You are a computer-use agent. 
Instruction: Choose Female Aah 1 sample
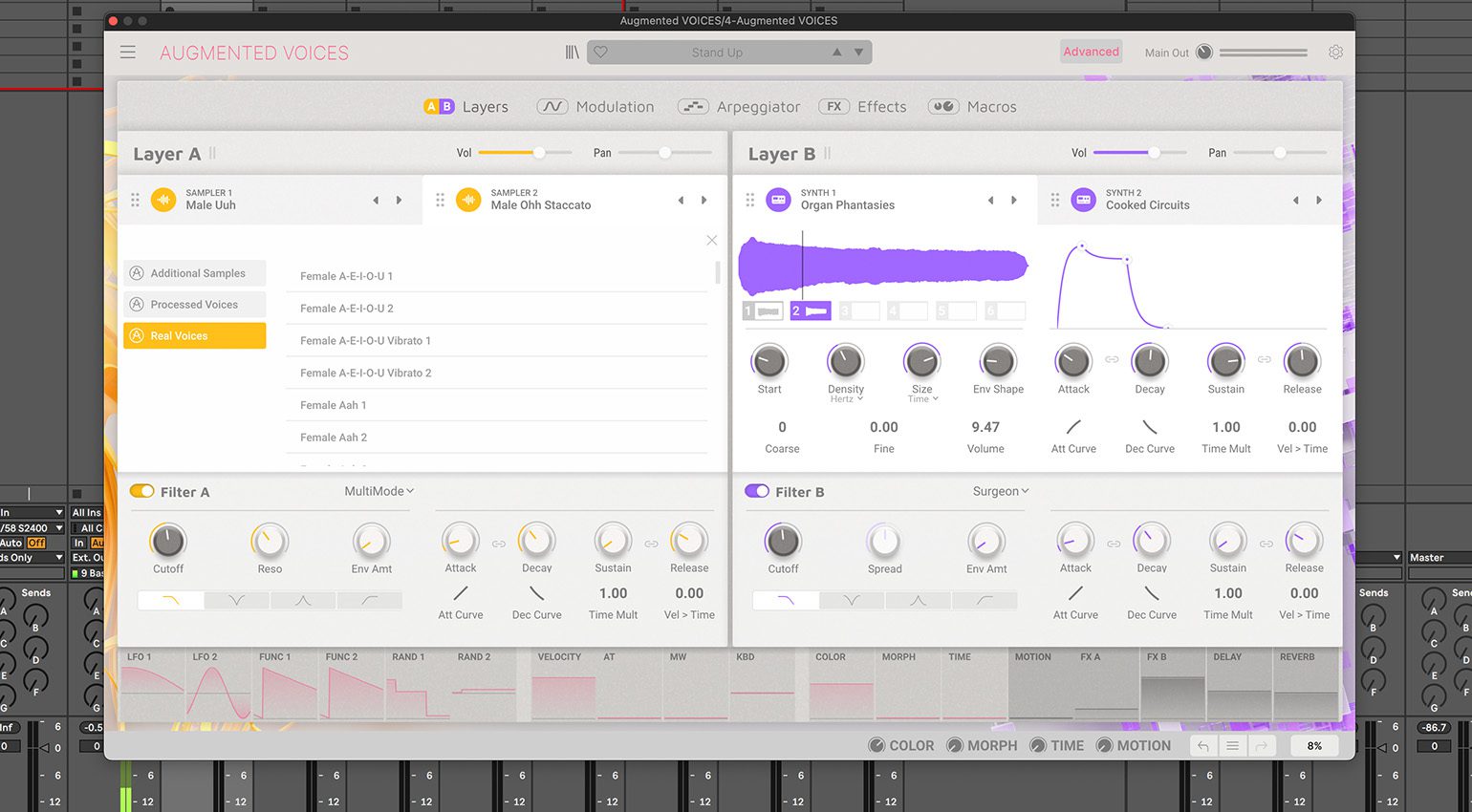coord(497,405)
